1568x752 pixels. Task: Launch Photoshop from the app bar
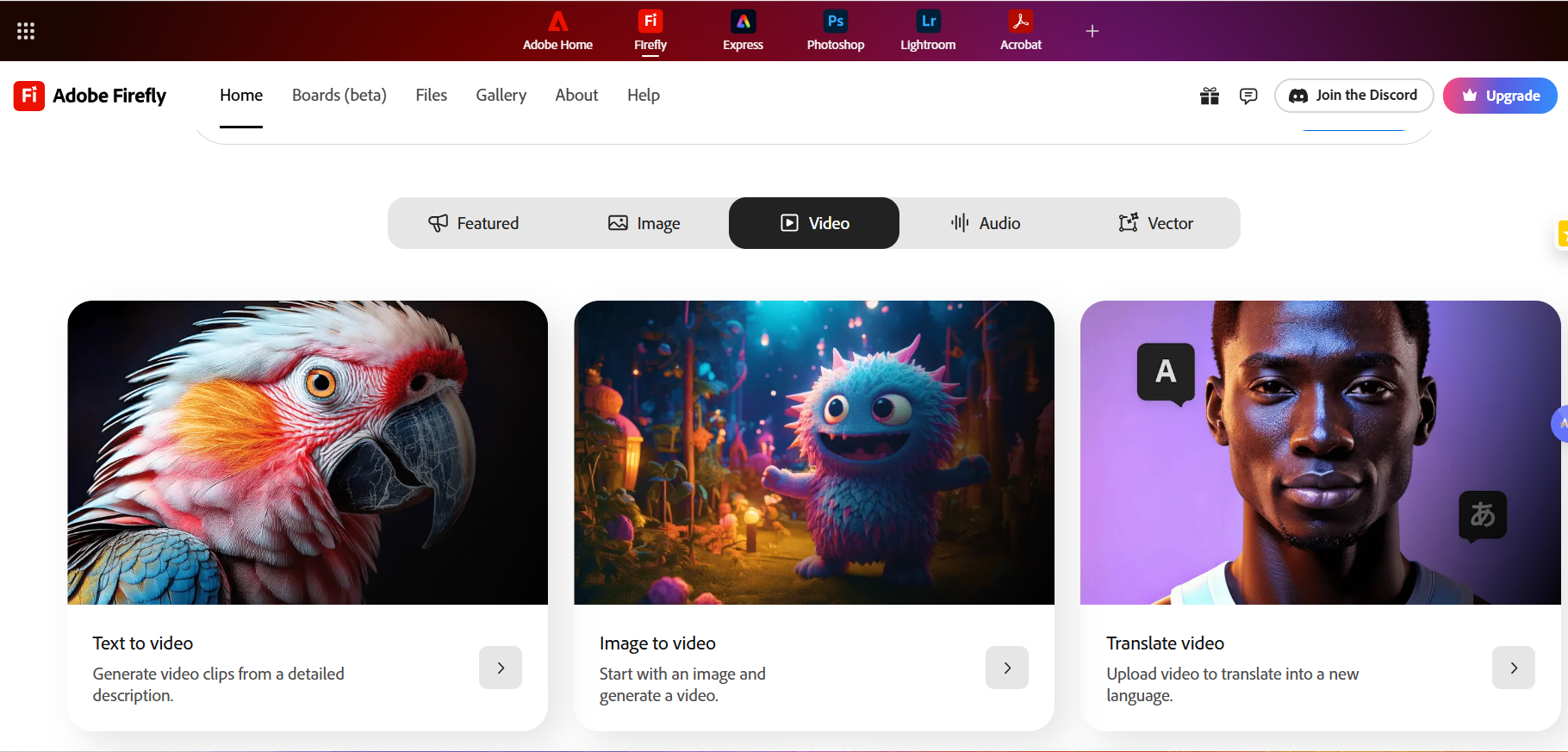(x=835, y=31)
